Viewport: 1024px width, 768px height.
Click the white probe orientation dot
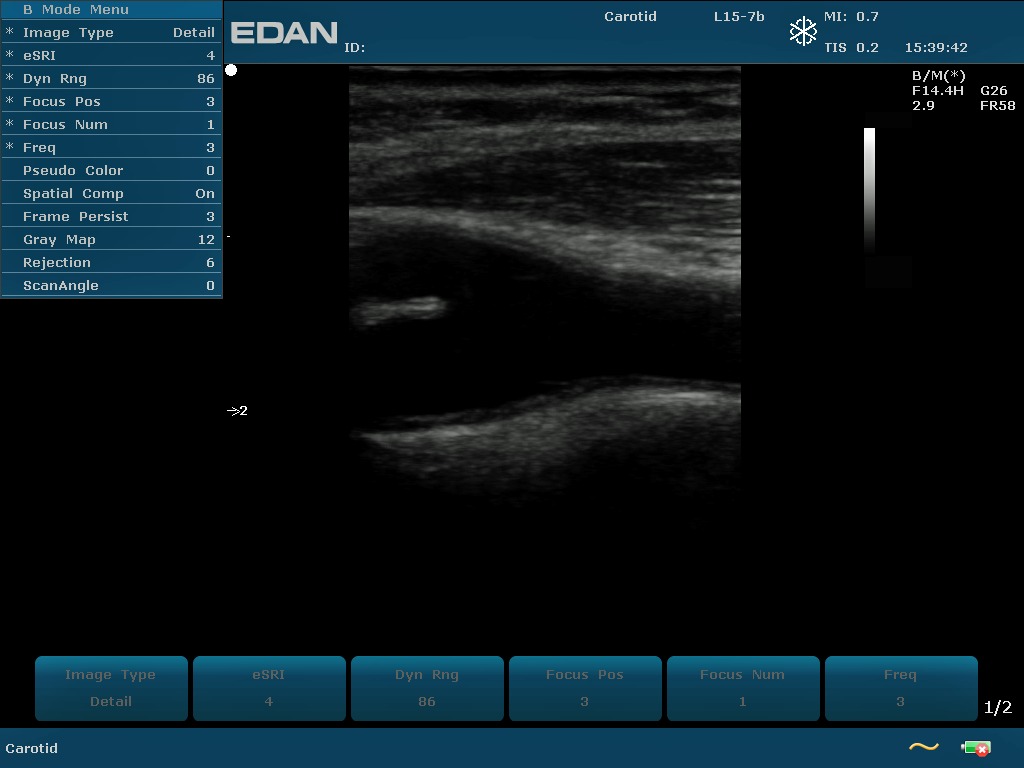click(231, 70)
